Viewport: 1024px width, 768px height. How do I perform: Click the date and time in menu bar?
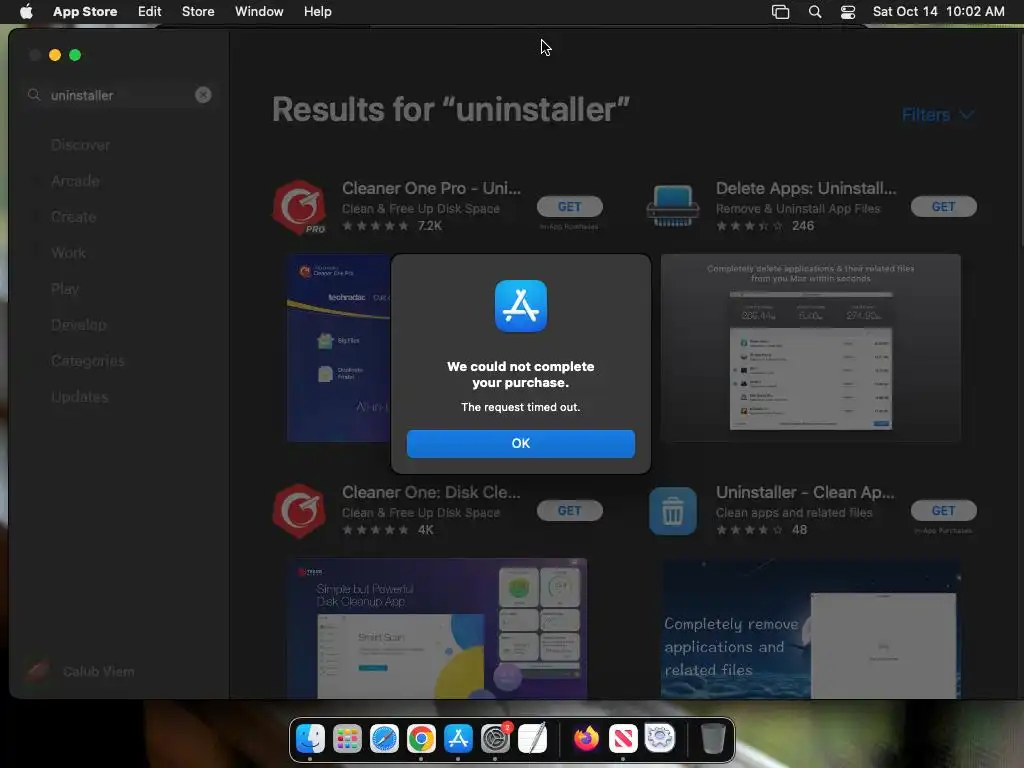[x=938, y=12]
